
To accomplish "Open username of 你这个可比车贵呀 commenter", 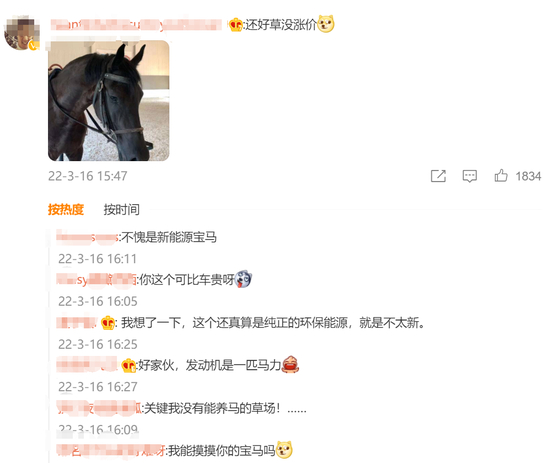I will [x=96, y=280].
